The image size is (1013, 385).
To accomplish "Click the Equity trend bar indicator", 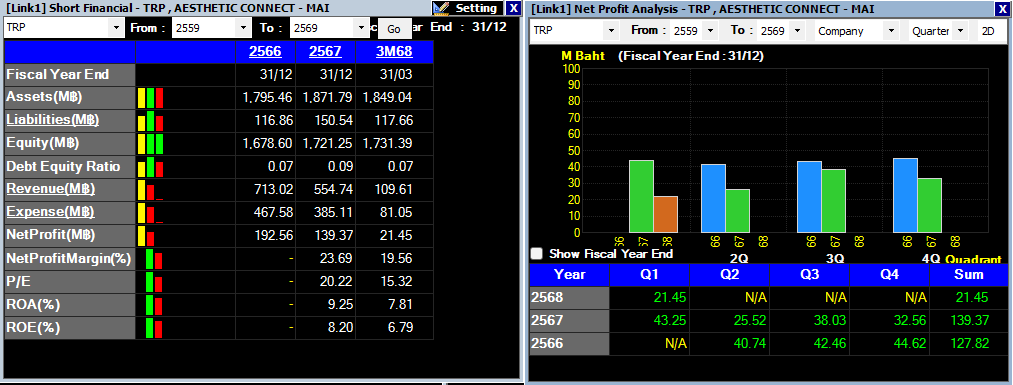I will click(x=151, y=143).
